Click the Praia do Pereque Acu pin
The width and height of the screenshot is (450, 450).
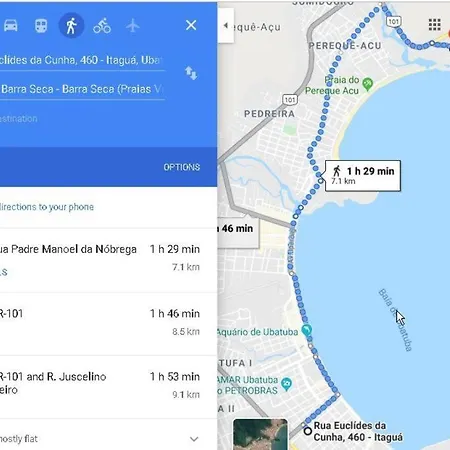pos(367,84)
